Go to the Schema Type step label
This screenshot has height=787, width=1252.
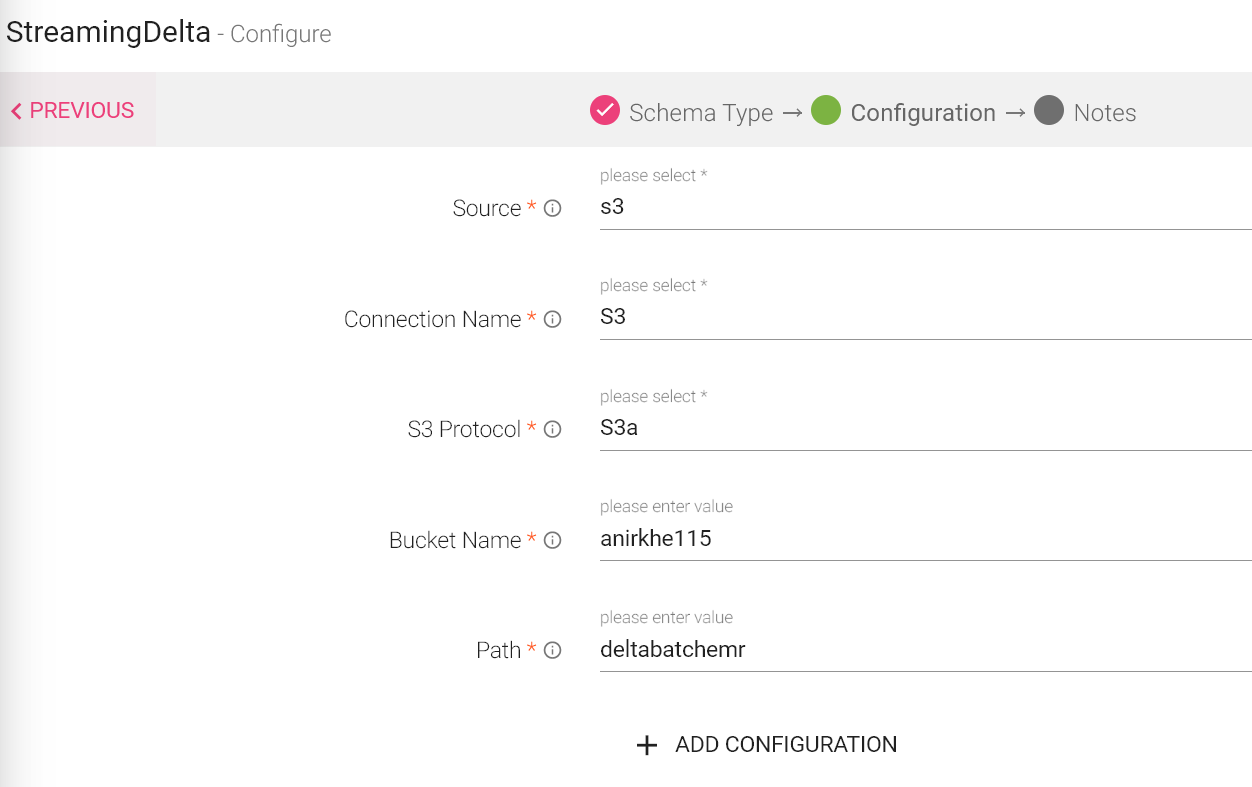(701, 113)
